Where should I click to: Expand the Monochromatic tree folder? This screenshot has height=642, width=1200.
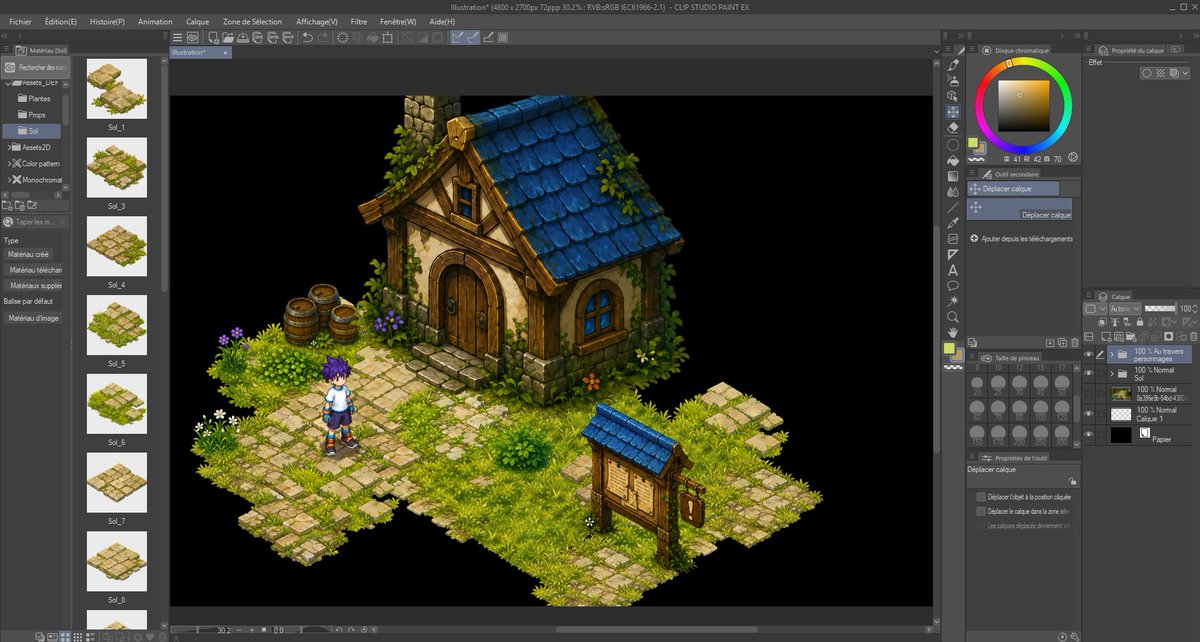pyautogui.click(x=11, y=179)
